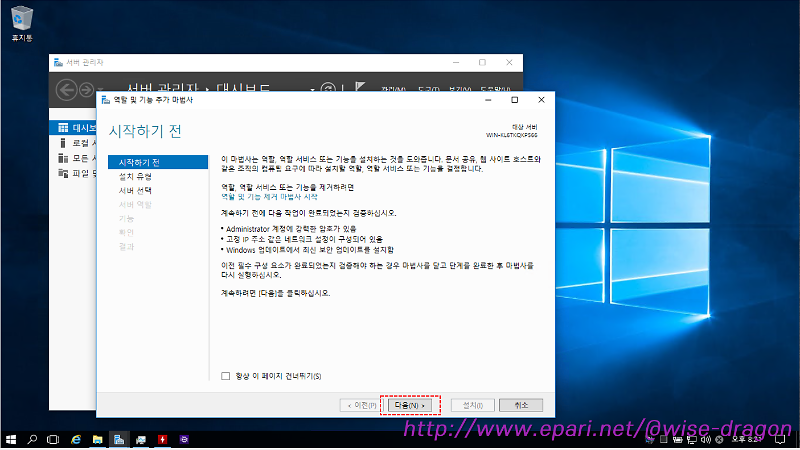Click the volume speaker tray icon
Image resolution: width=800 pixels, height=450 pixels.
click(x=706, y=439)
